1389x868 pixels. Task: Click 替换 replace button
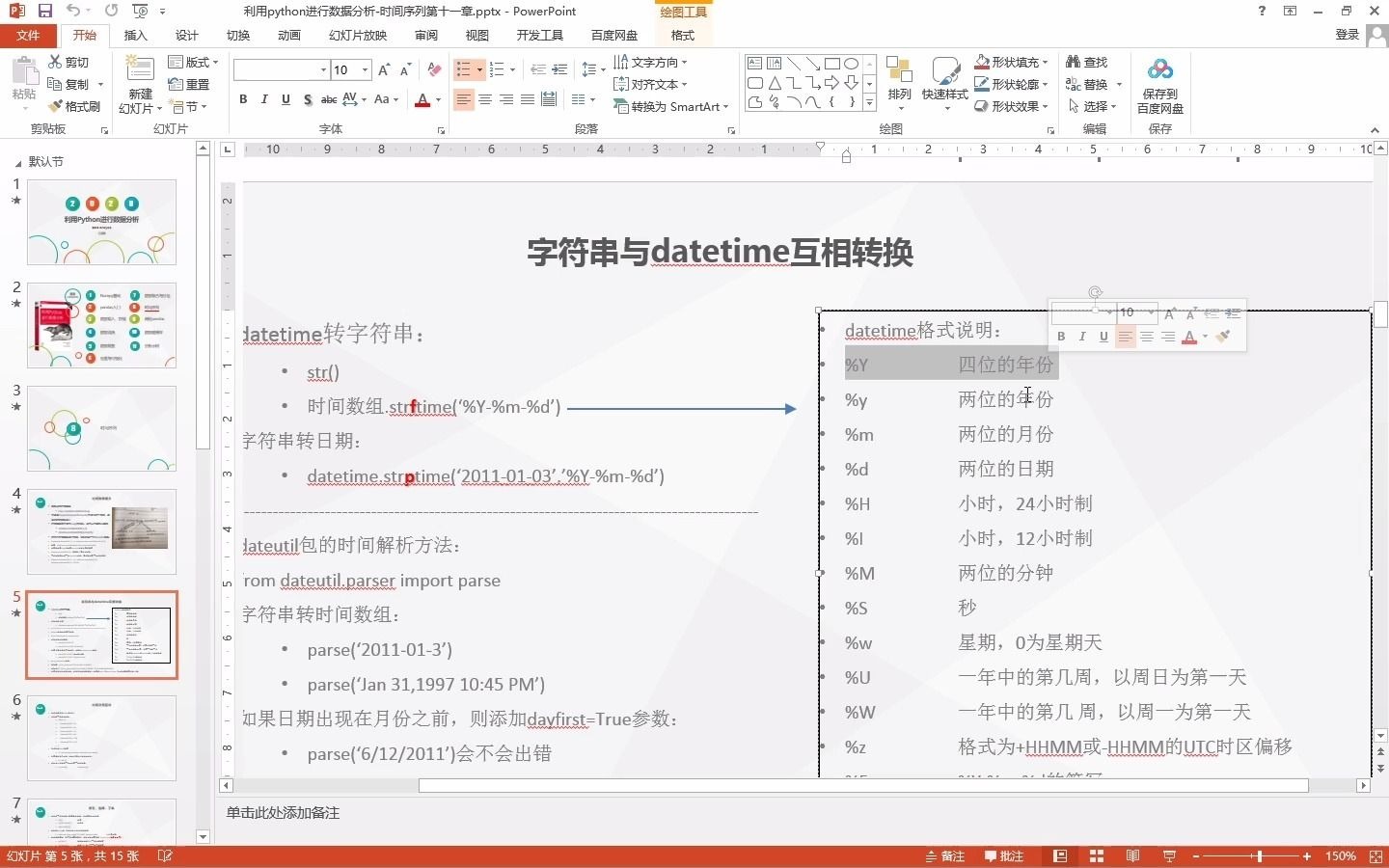[1093, 84]
